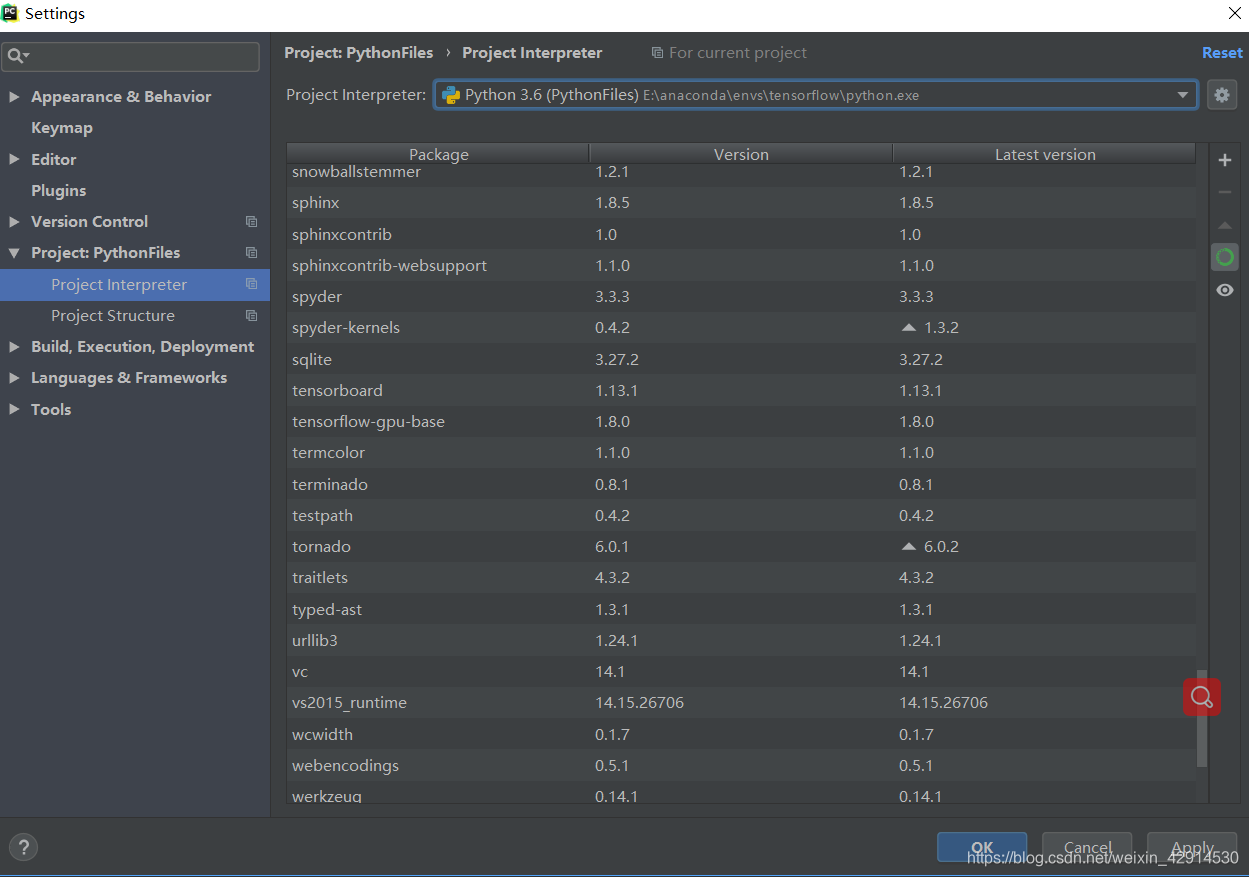Viewport: 1249px width, 877px height.
Task: Click the project-level icon beside Project Interpreter
Action: [x=251, y=284]
